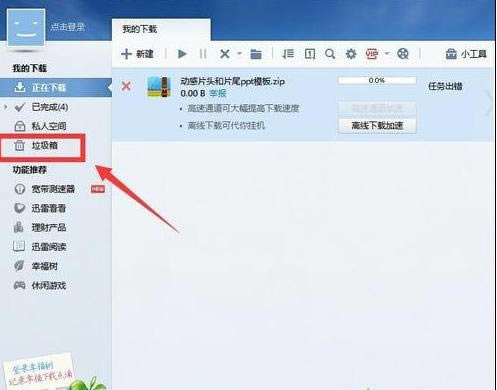
Task: Open the dropdown arrow beside the delete icon
Action: tap(239, 53)
